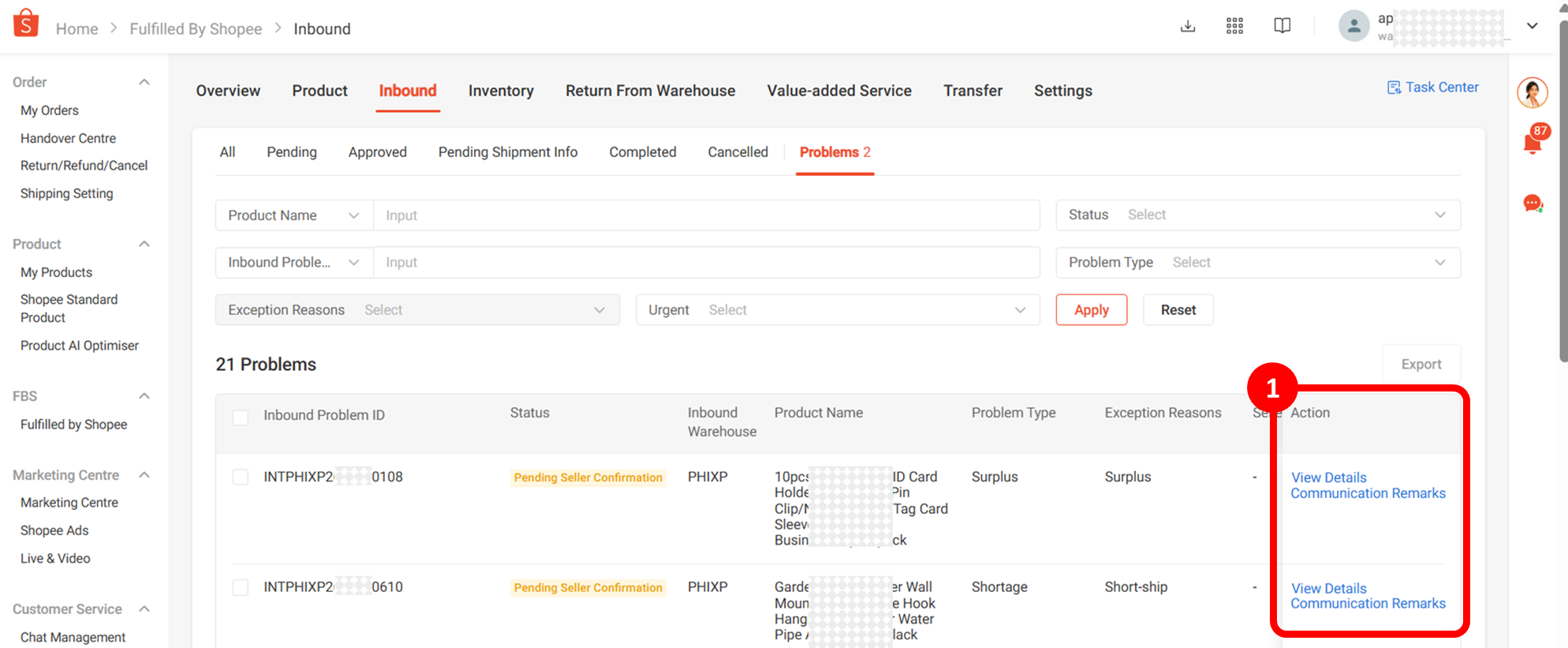Open the guide book icon
The image size is (1568, 648).
coord(1282,26)
